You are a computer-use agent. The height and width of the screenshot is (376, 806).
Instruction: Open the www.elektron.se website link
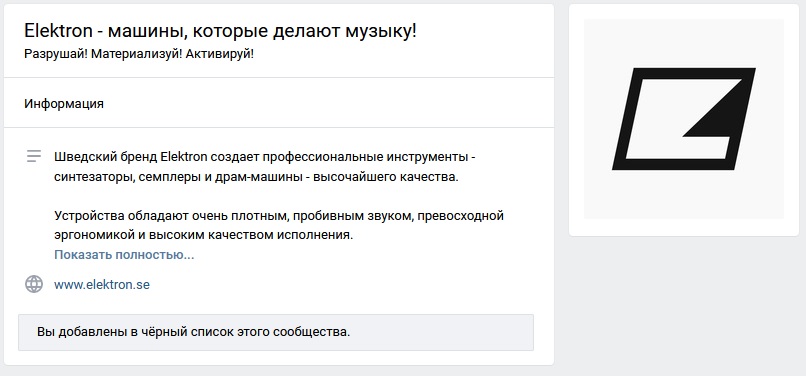(102, 284)
